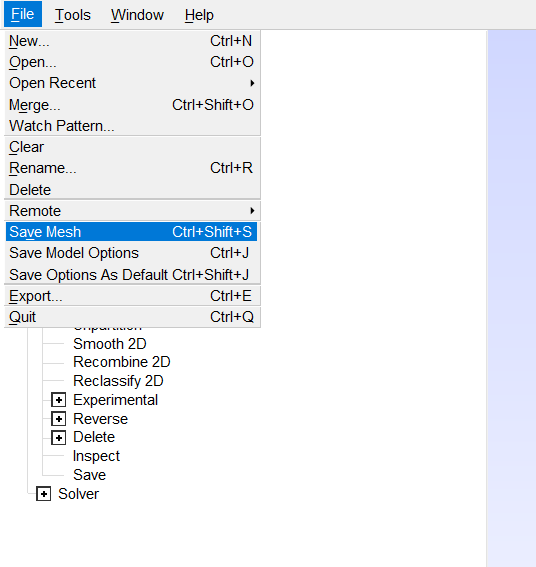Expand the Delete tree node plus box

coord(59,438)
